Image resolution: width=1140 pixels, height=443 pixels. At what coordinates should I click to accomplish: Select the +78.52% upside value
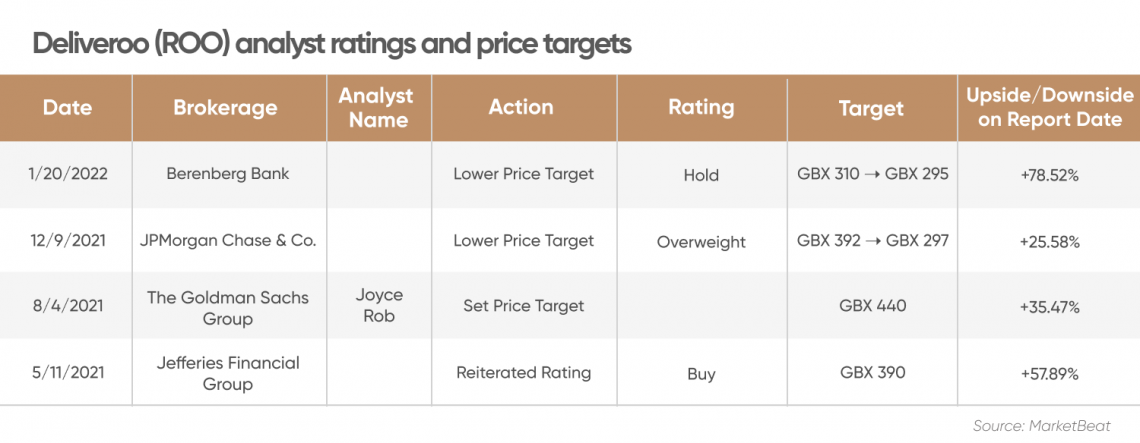(1049, 176)
